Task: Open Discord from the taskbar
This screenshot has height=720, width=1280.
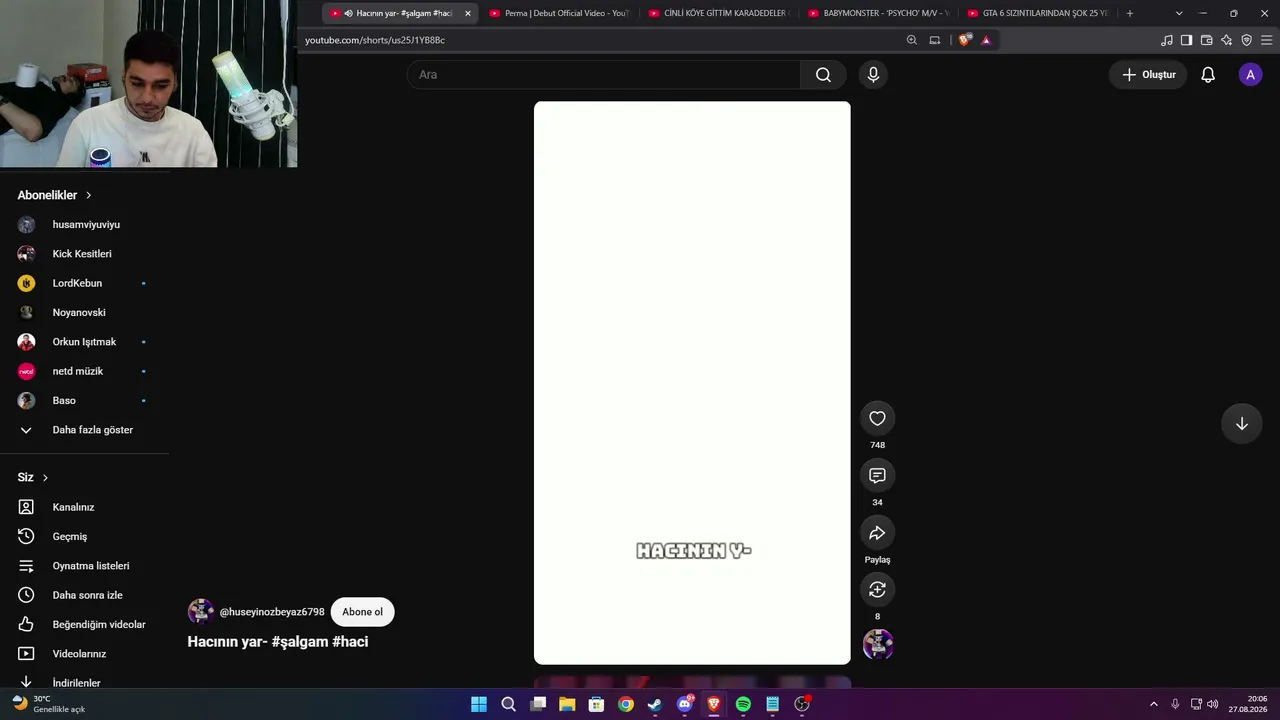Action: click(x=685, y=704)
